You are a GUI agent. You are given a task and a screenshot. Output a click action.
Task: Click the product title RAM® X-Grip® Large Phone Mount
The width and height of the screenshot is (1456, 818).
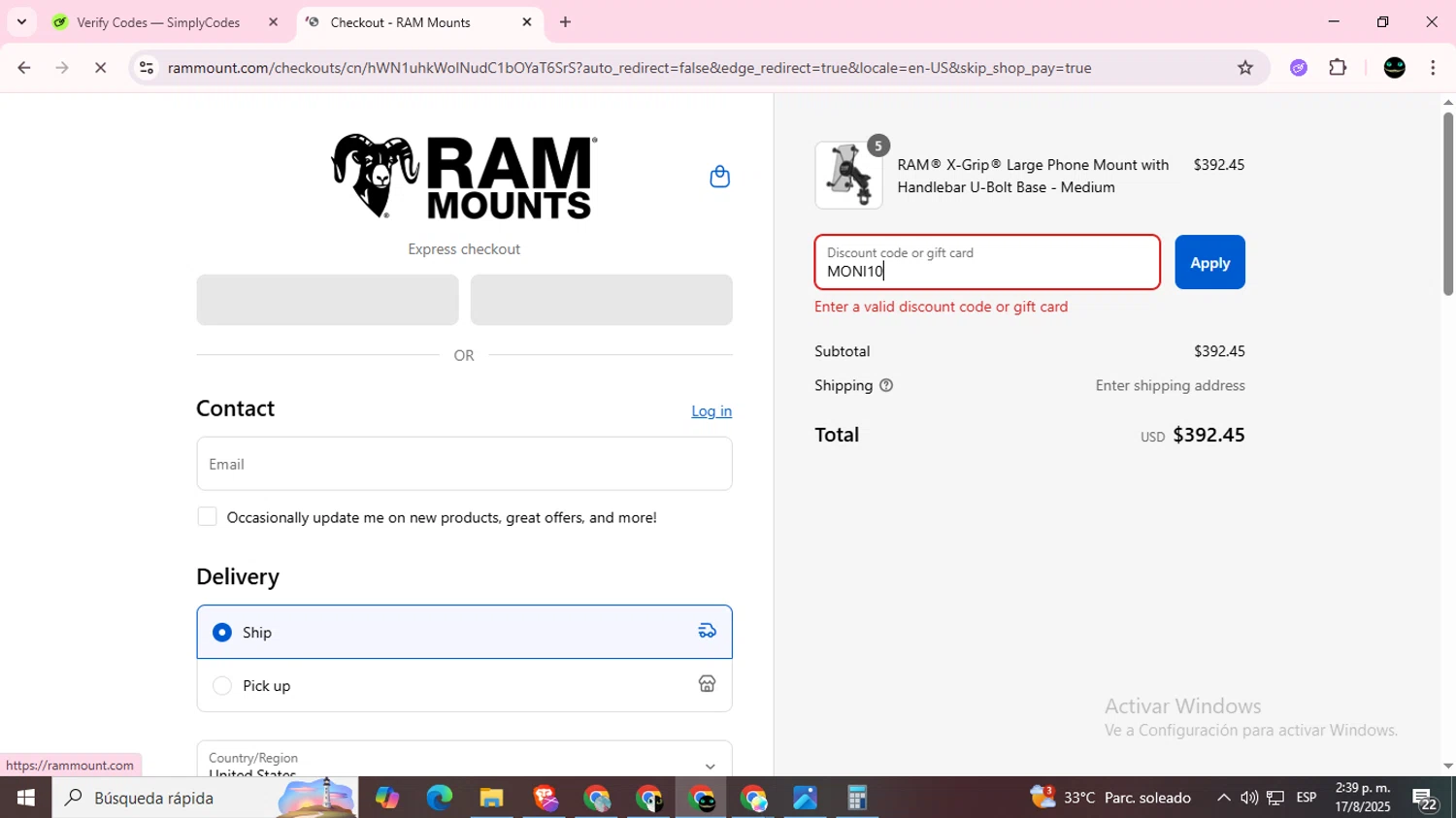1033,176
